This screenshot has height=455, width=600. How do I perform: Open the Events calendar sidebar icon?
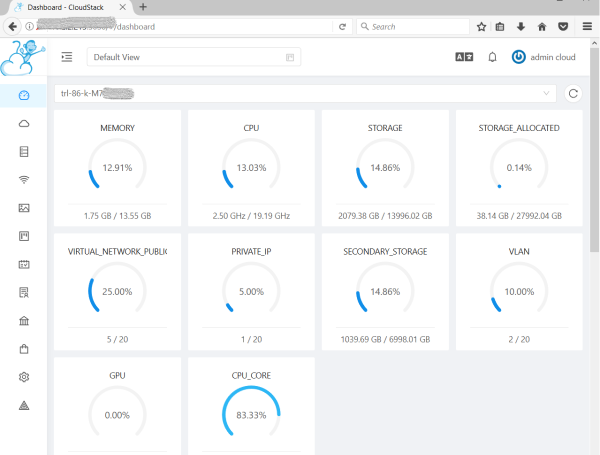click(x=24, y=264)
